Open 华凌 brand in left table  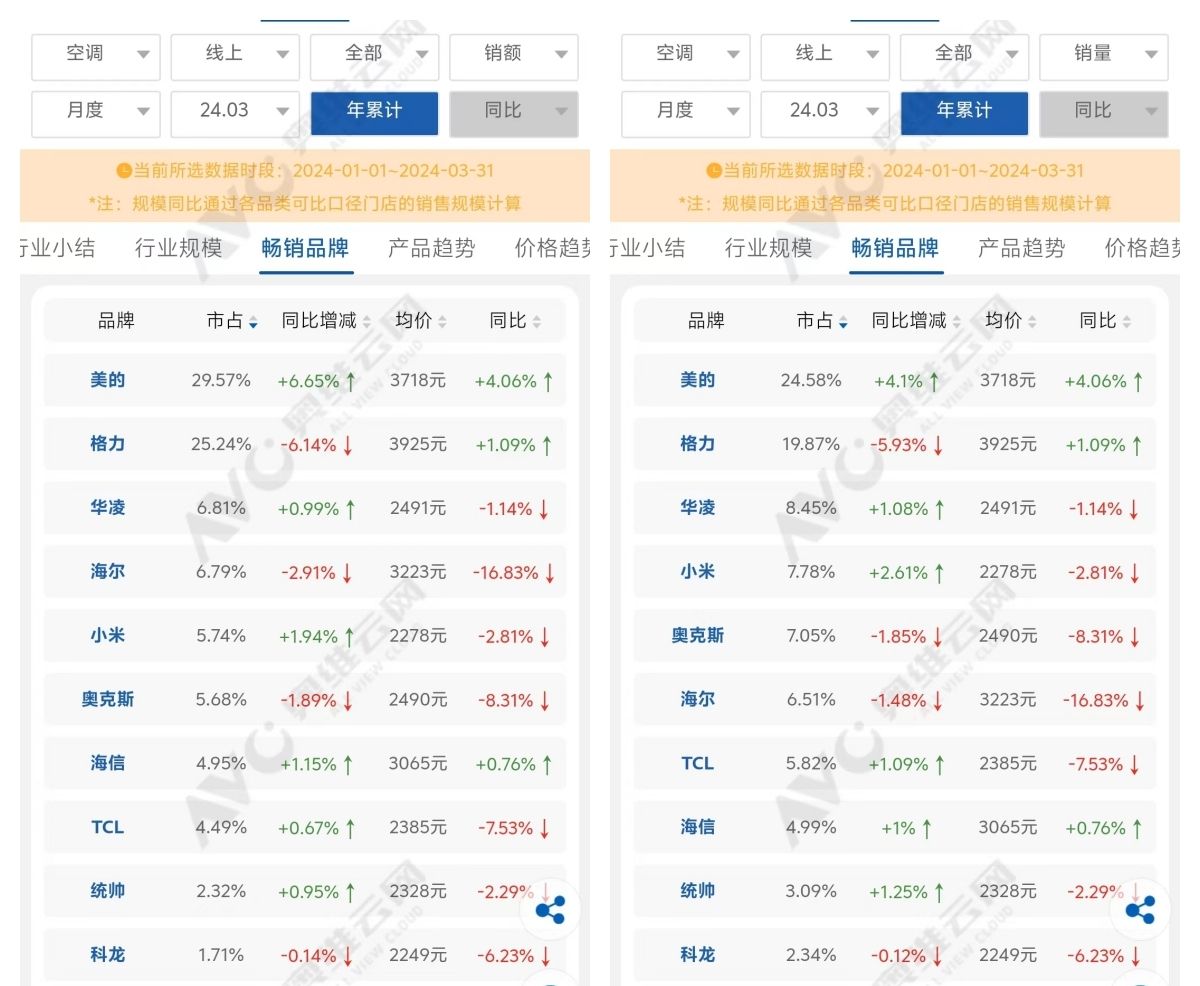coord(108,508)
